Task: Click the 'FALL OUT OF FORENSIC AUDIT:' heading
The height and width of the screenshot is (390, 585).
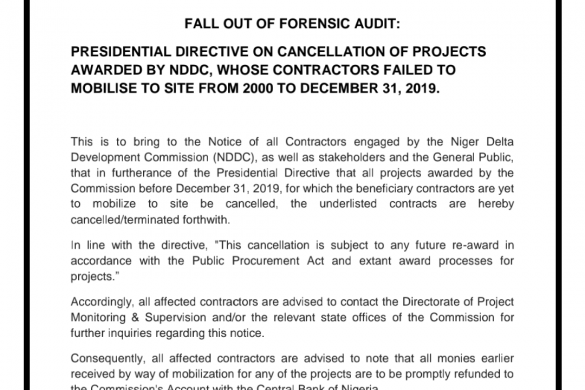Action: pos(292,24)
